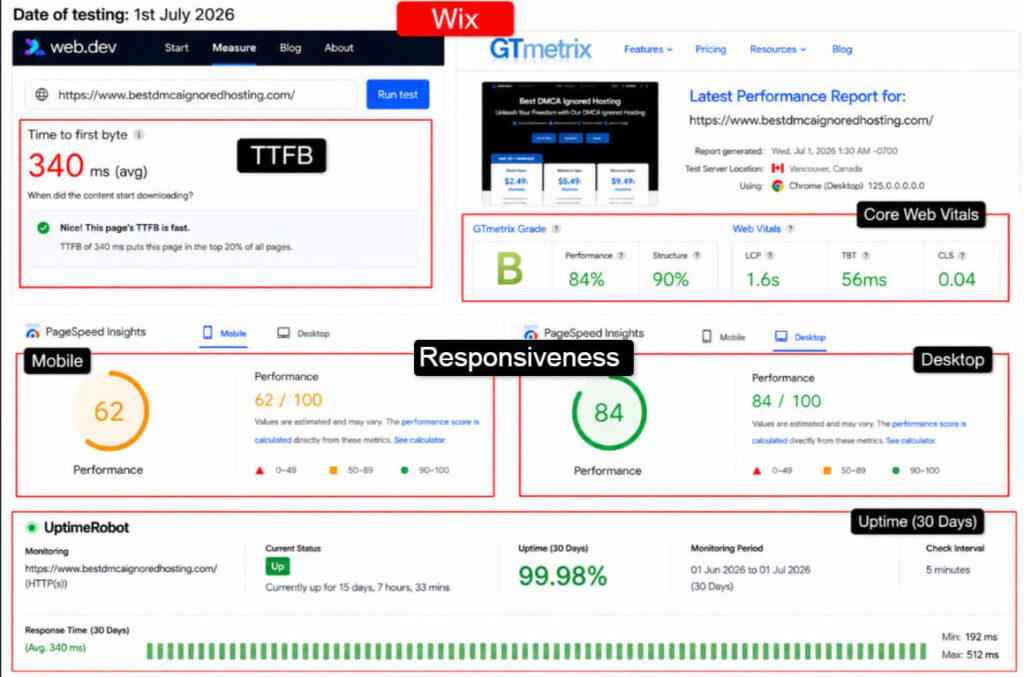The height and width of the screenshot is (677, 1024).
Task: Click the help icon beside Performance percentage
Action: 621,256
